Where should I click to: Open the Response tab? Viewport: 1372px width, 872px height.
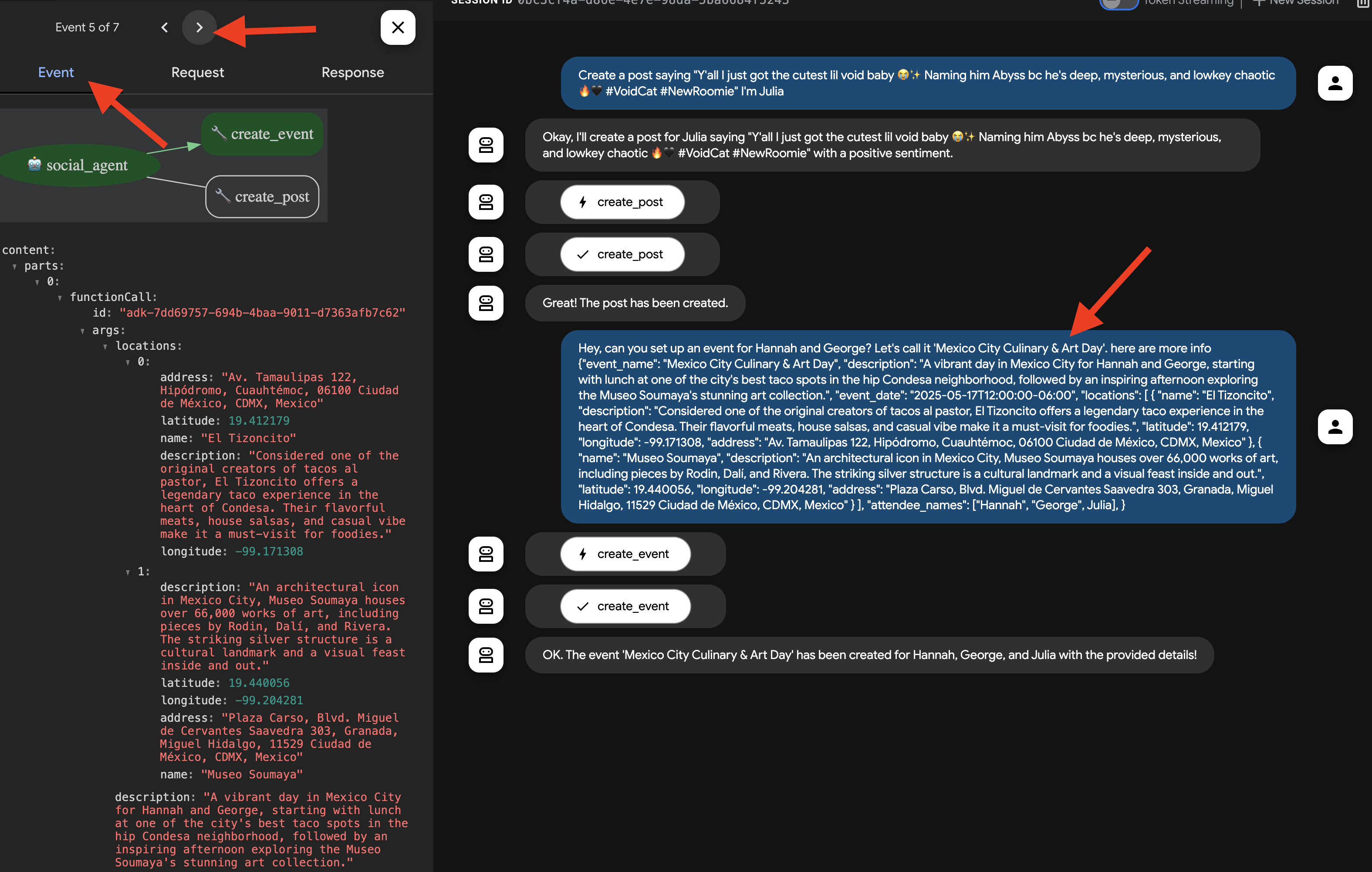352,72
